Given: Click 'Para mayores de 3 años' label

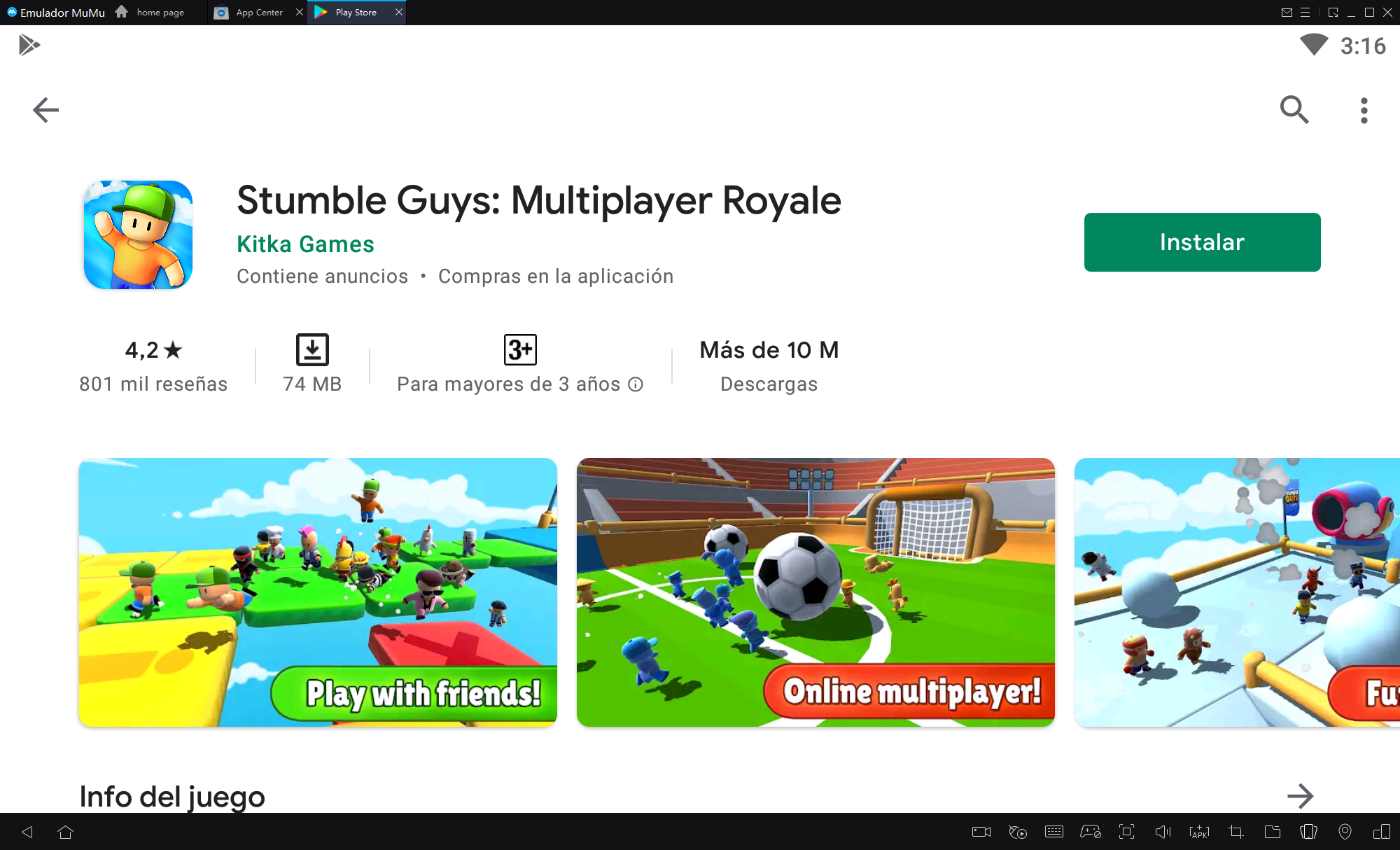Looking at the screenshot, I should pyautogui.click(x=509, y=384).
